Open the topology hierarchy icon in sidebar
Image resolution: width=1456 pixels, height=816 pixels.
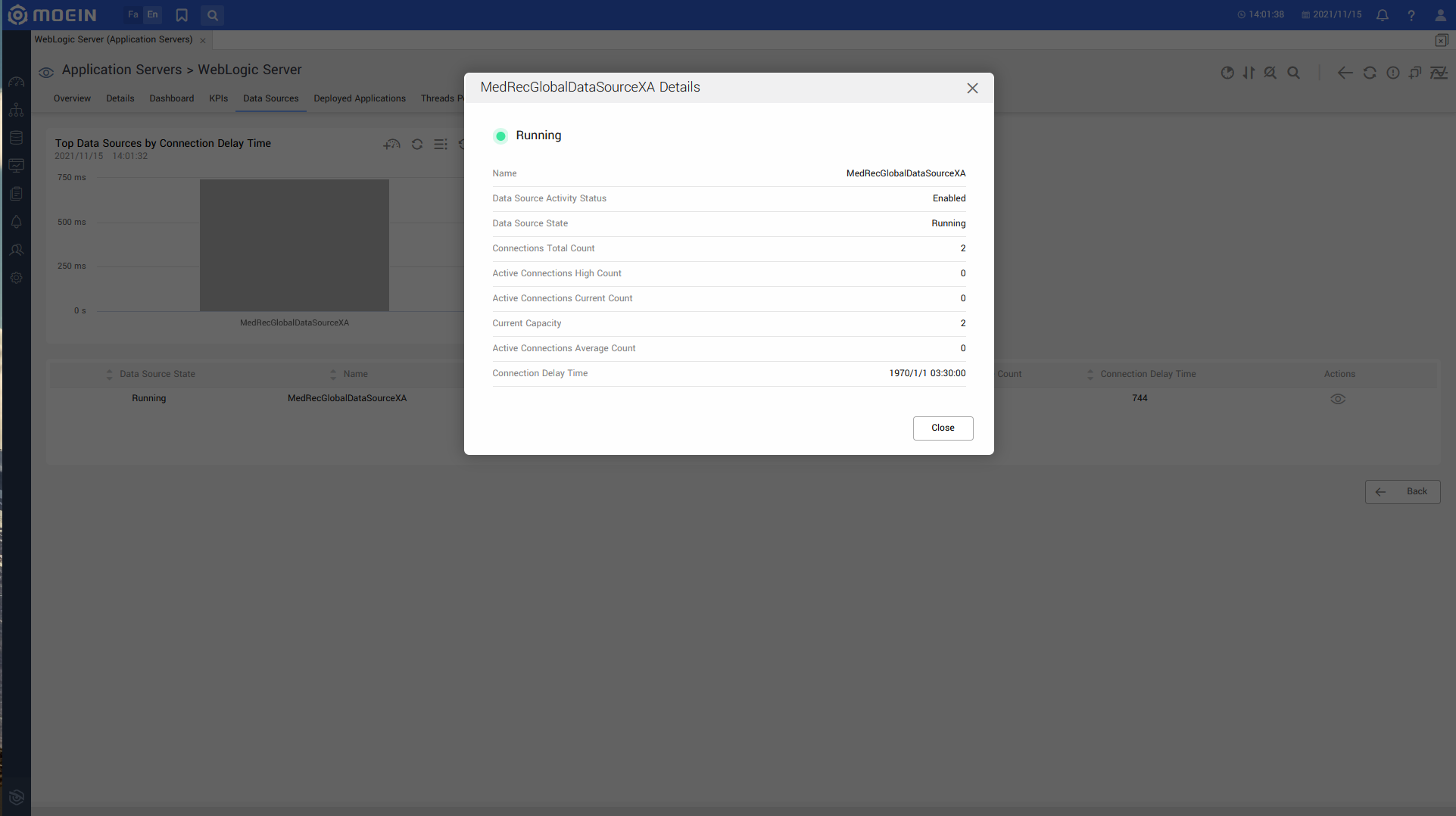click(16, 110)
